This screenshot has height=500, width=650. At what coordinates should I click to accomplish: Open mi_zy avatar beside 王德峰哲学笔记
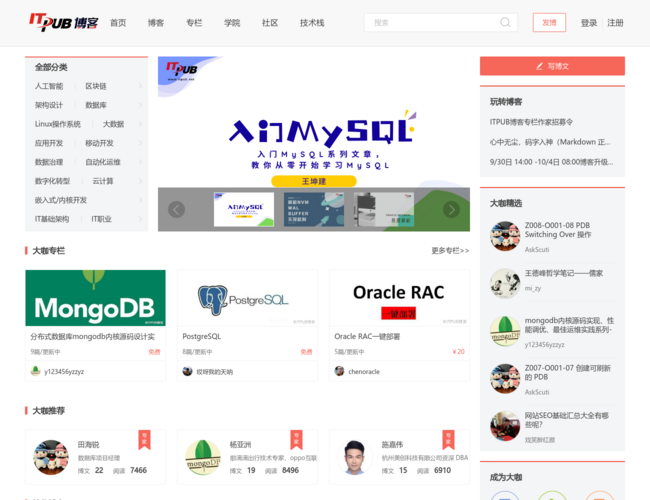[x=505, y=284]
